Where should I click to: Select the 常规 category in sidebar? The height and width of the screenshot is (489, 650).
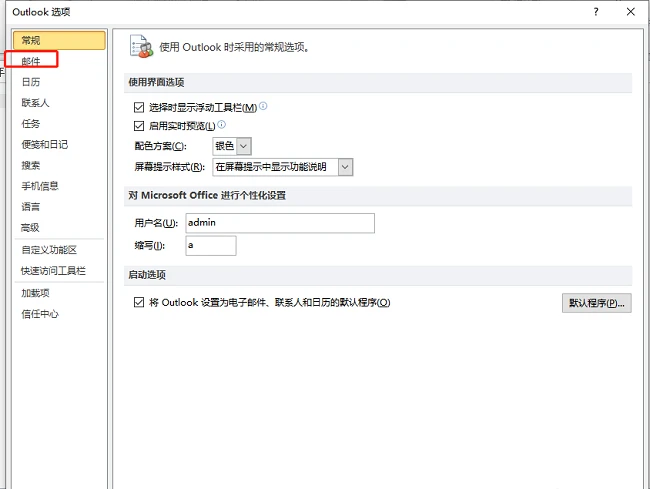59,40
